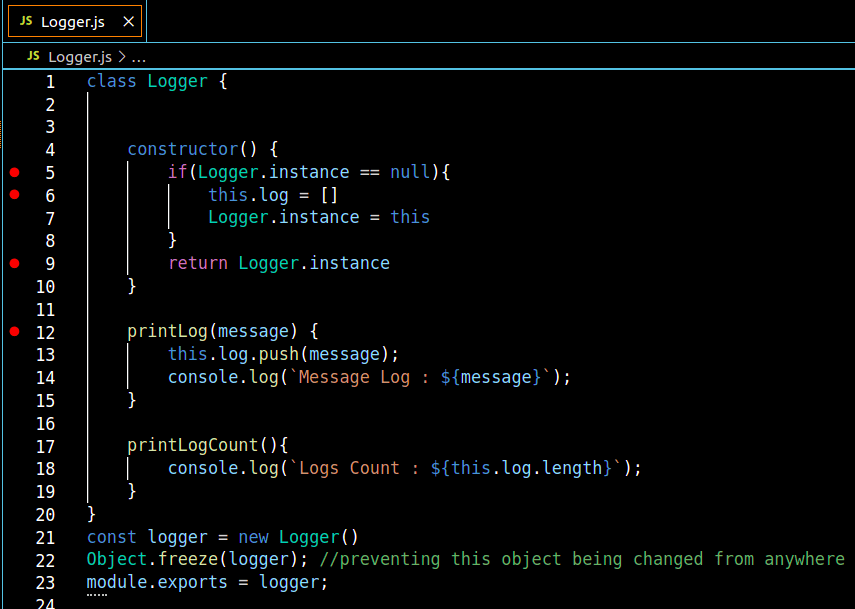This screenshot has width=855, height=609.
Task: Click Object.freeze call on line 22
Action: click(x=146, y=559)
